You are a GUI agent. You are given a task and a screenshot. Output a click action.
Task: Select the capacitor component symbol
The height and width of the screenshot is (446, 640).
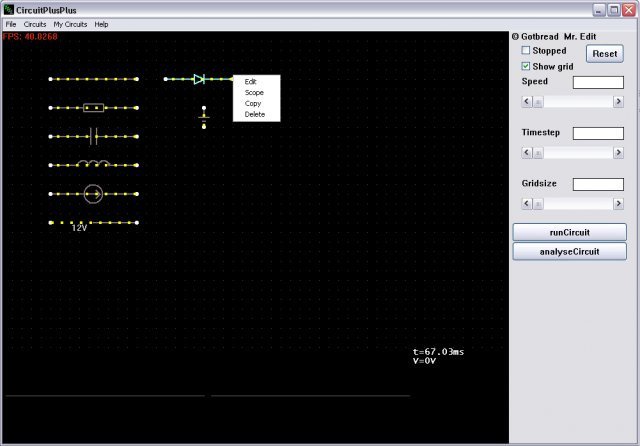click(93, 136)
